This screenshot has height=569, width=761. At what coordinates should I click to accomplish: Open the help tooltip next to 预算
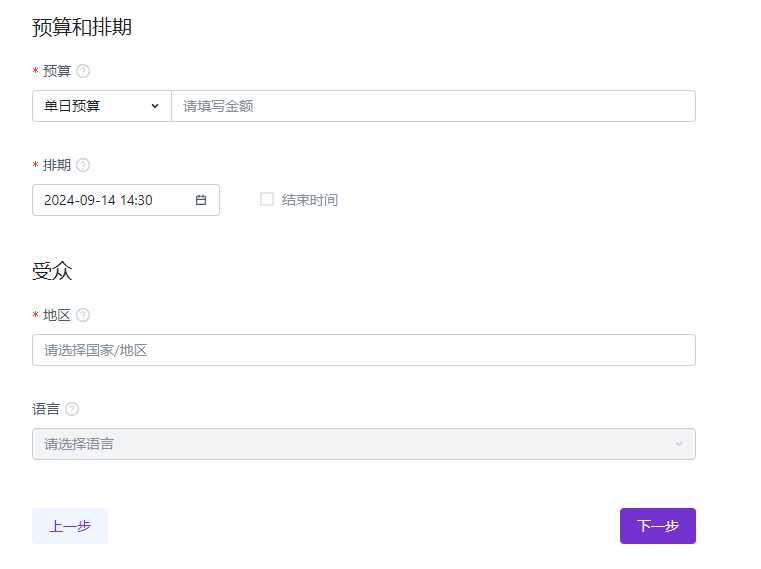83,71
